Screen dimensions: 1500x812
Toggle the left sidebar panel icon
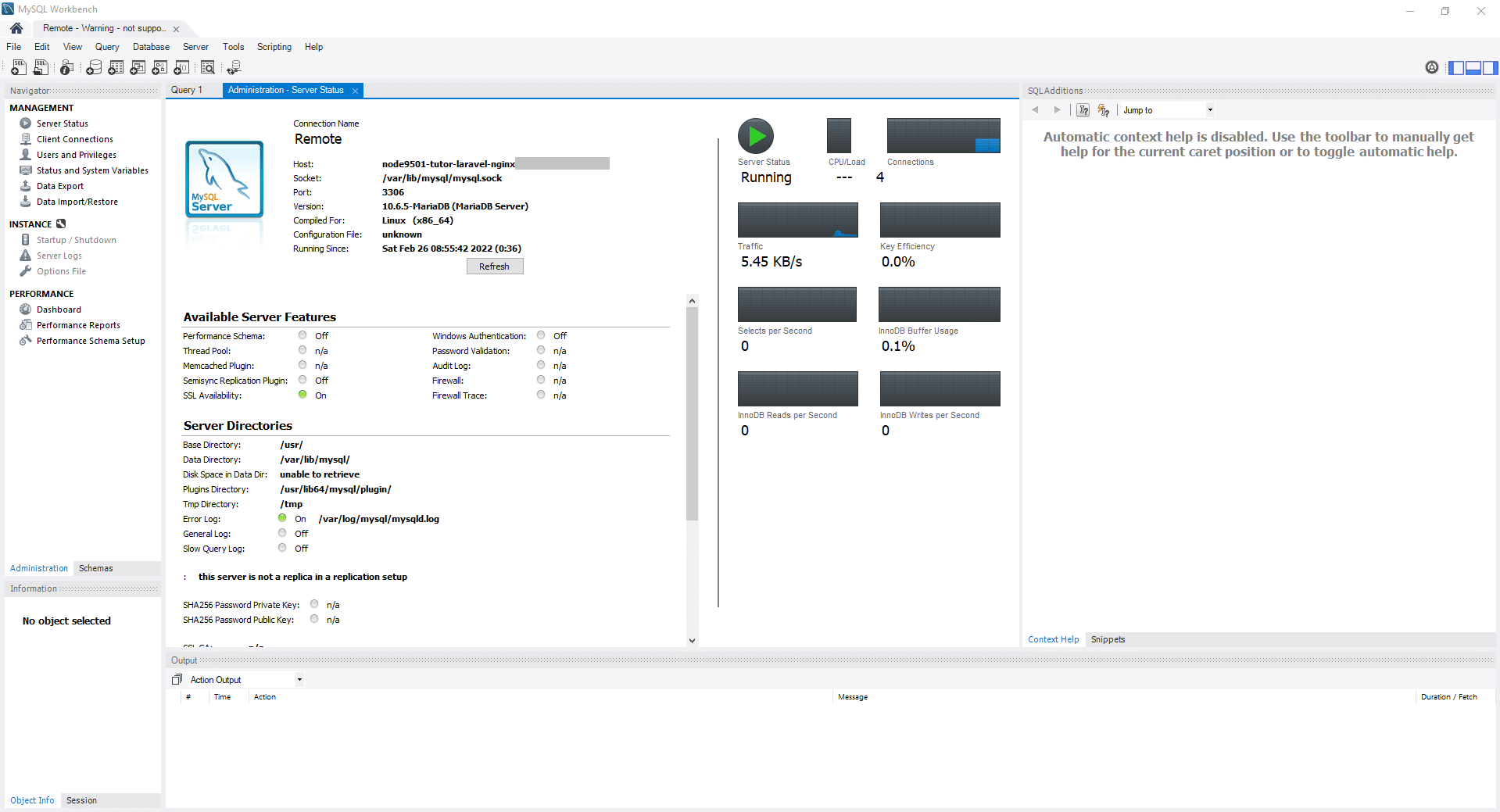(1456, 68)
